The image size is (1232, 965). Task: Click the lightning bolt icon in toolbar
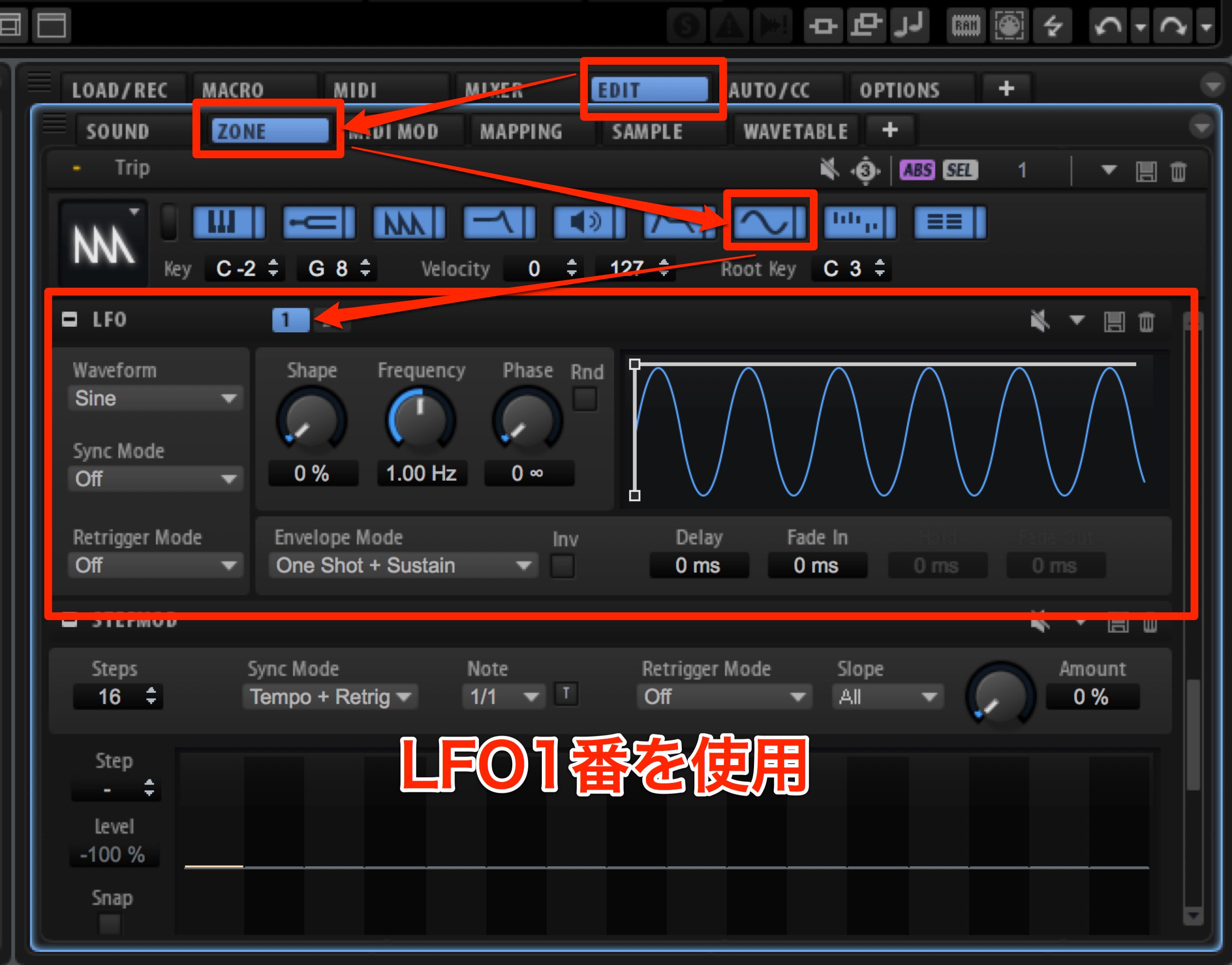coord(1053,26)
